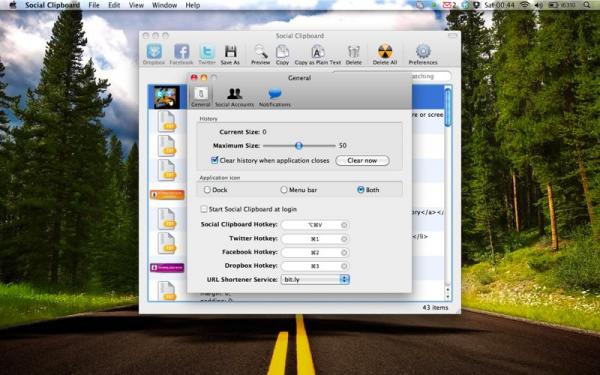Screen dimensions: 600x375
Task: Open the Help menu
Action: pyautogui.click(x=192, y=5)
